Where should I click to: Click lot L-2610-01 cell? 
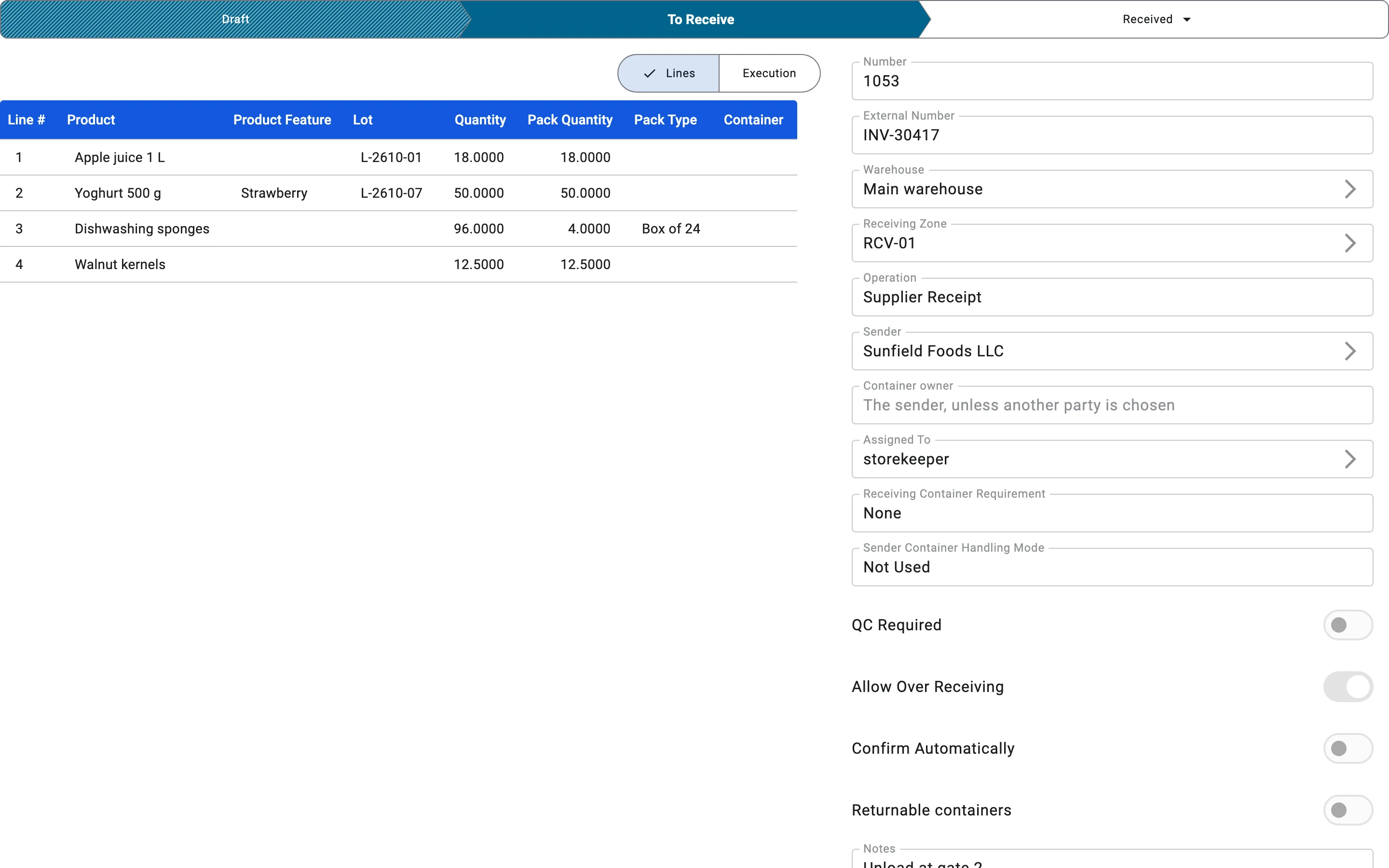[x=391, y=157]
